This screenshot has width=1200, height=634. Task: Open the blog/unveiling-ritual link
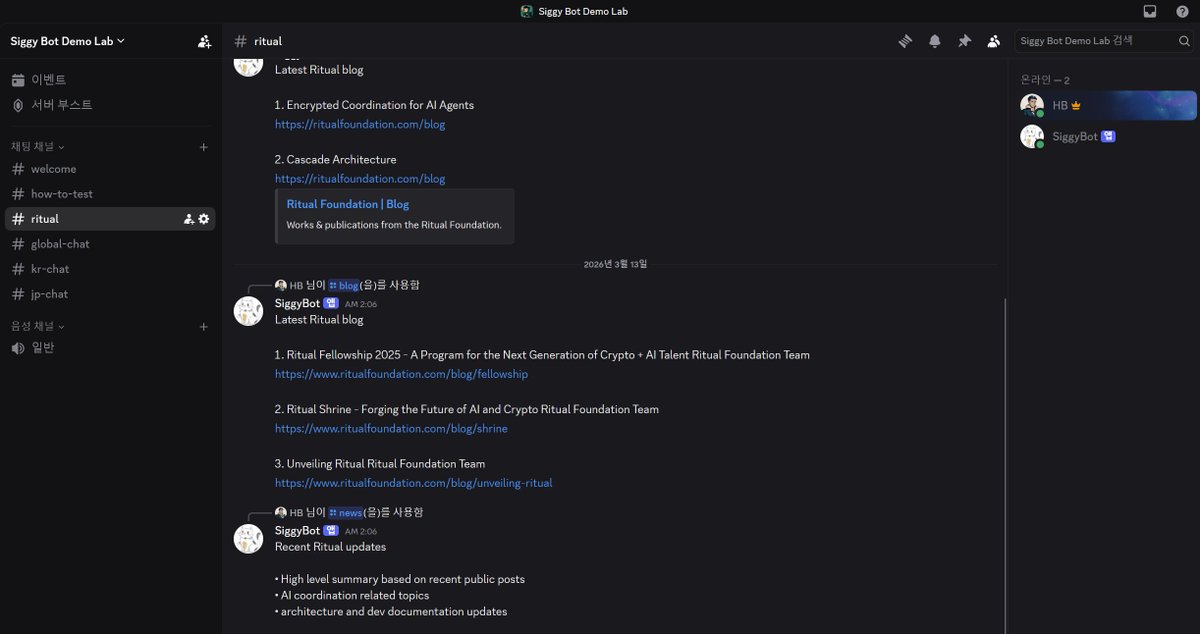click(413, 483)
